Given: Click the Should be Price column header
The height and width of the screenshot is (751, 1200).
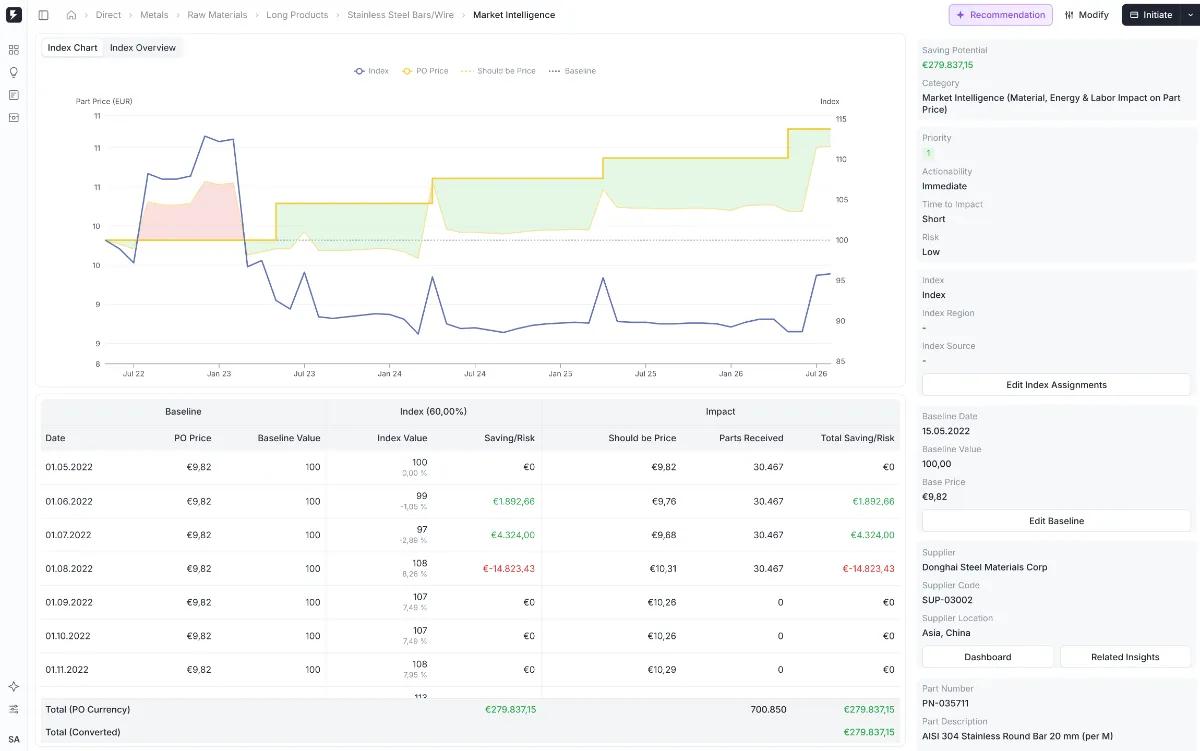Looking at the screenshot, I should click(x=642, y=438).
